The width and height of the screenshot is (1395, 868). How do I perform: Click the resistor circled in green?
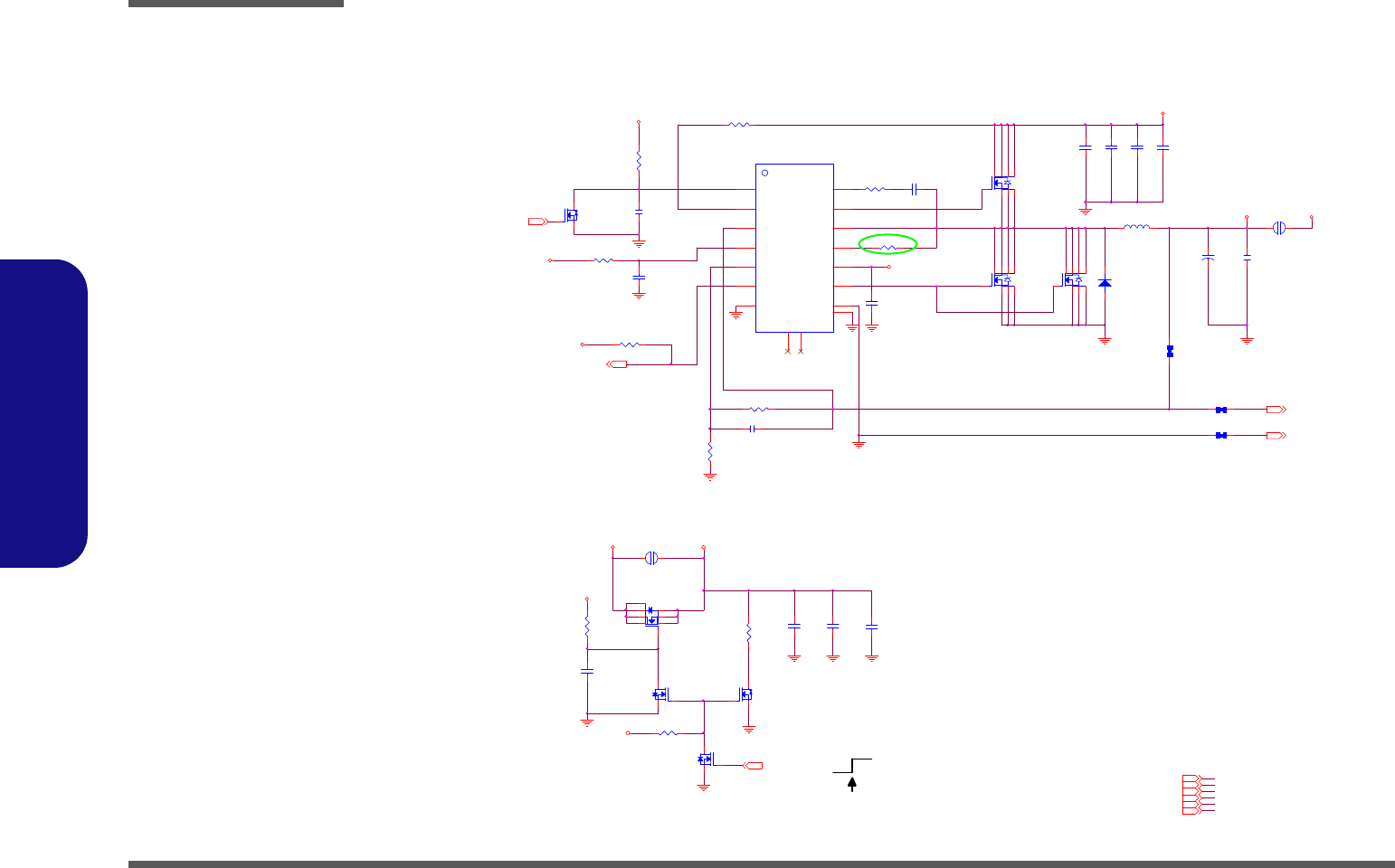[887, 247]
